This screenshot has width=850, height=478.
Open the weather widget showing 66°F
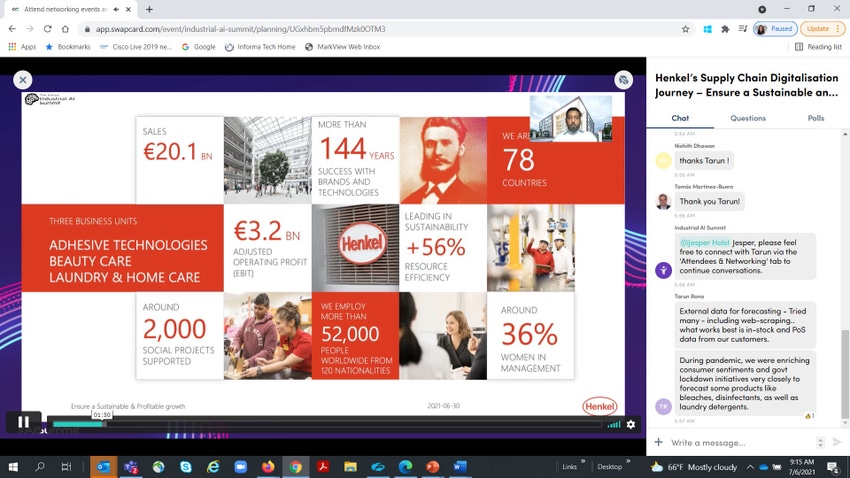click(x=694, y=467)
